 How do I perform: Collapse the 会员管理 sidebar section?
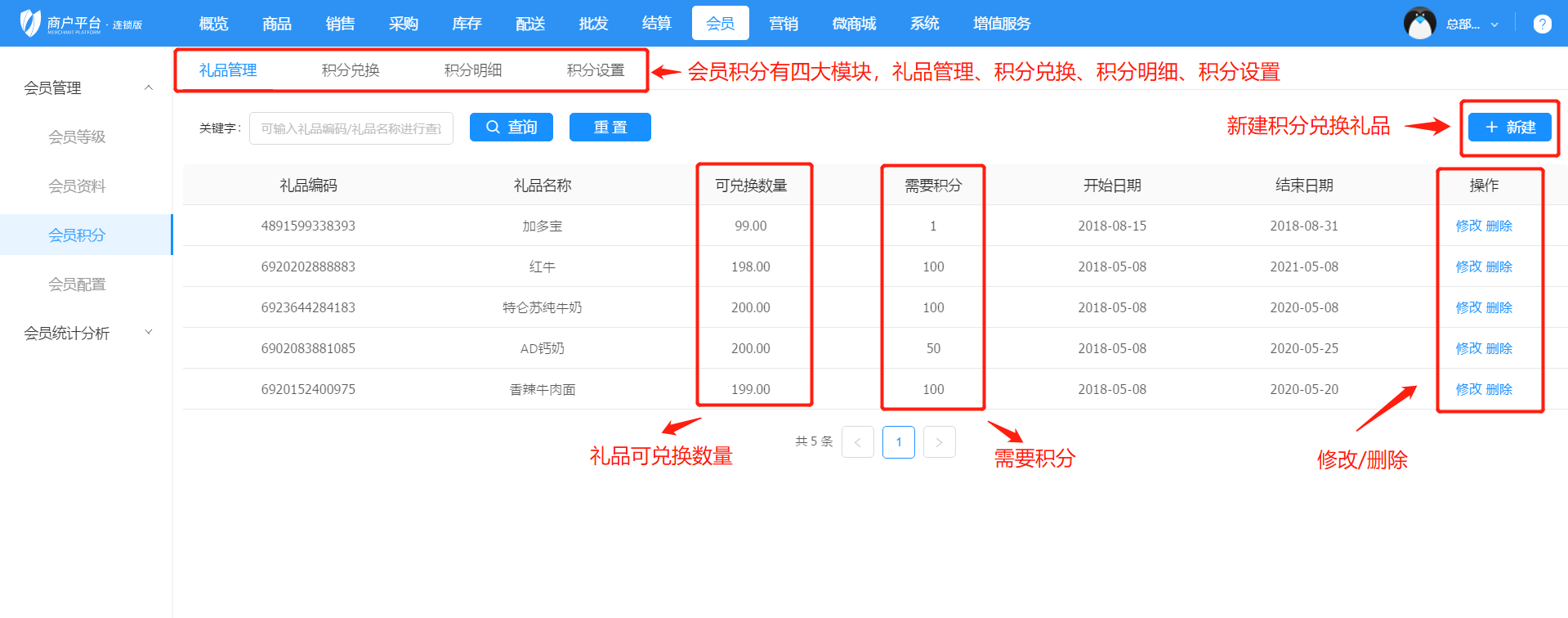(149, 87)
